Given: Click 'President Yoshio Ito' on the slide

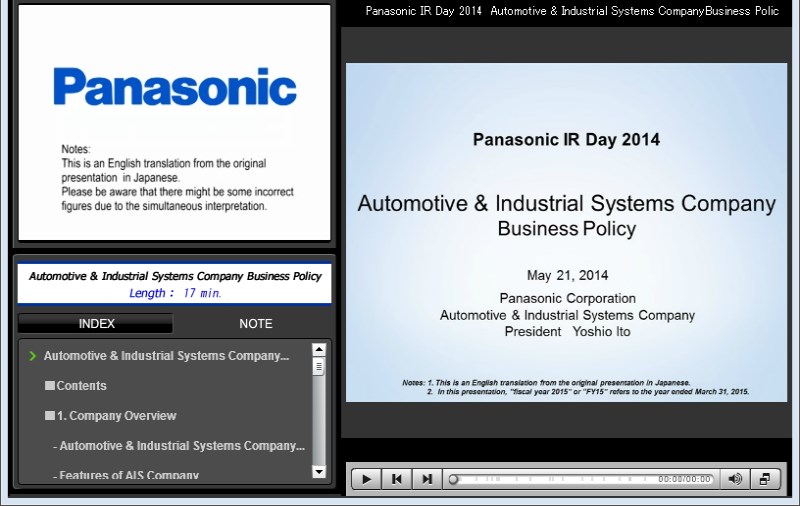Looking at the screenshot, I should tap(567, 332).
